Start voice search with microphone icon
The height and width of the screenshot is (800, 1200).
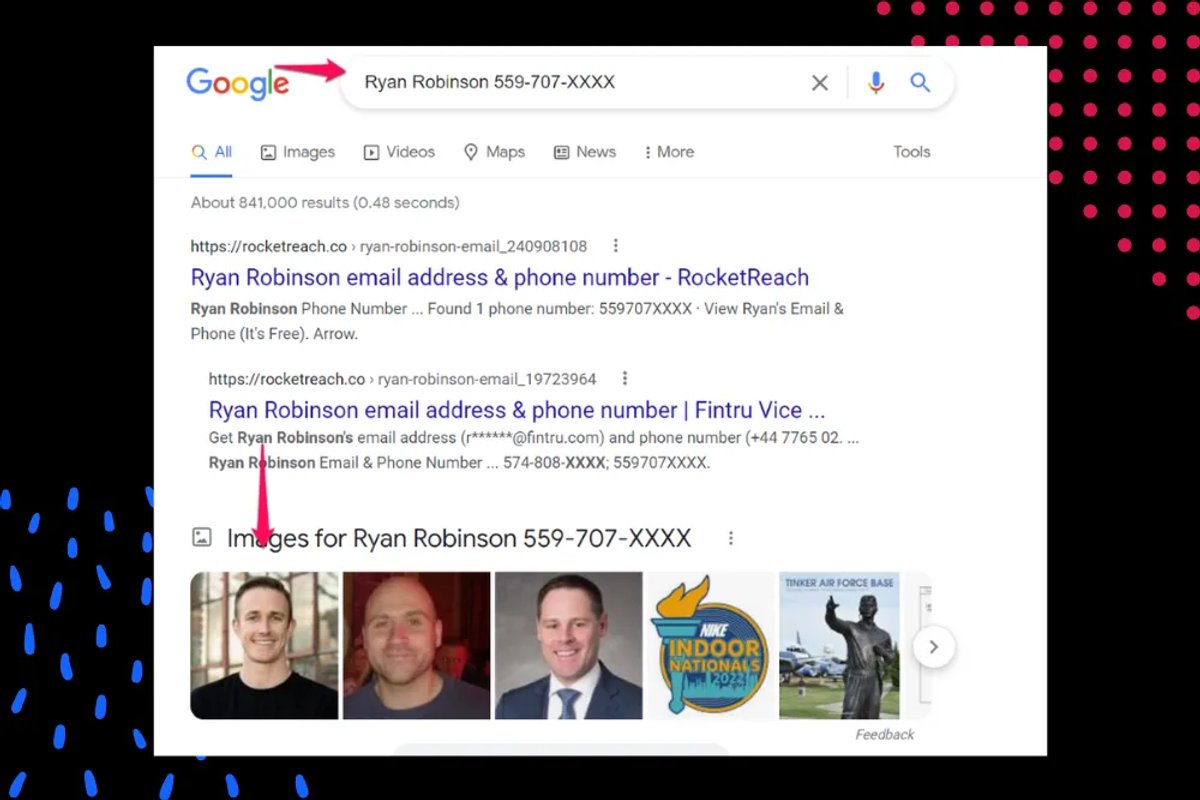click(x=876, y=83)
